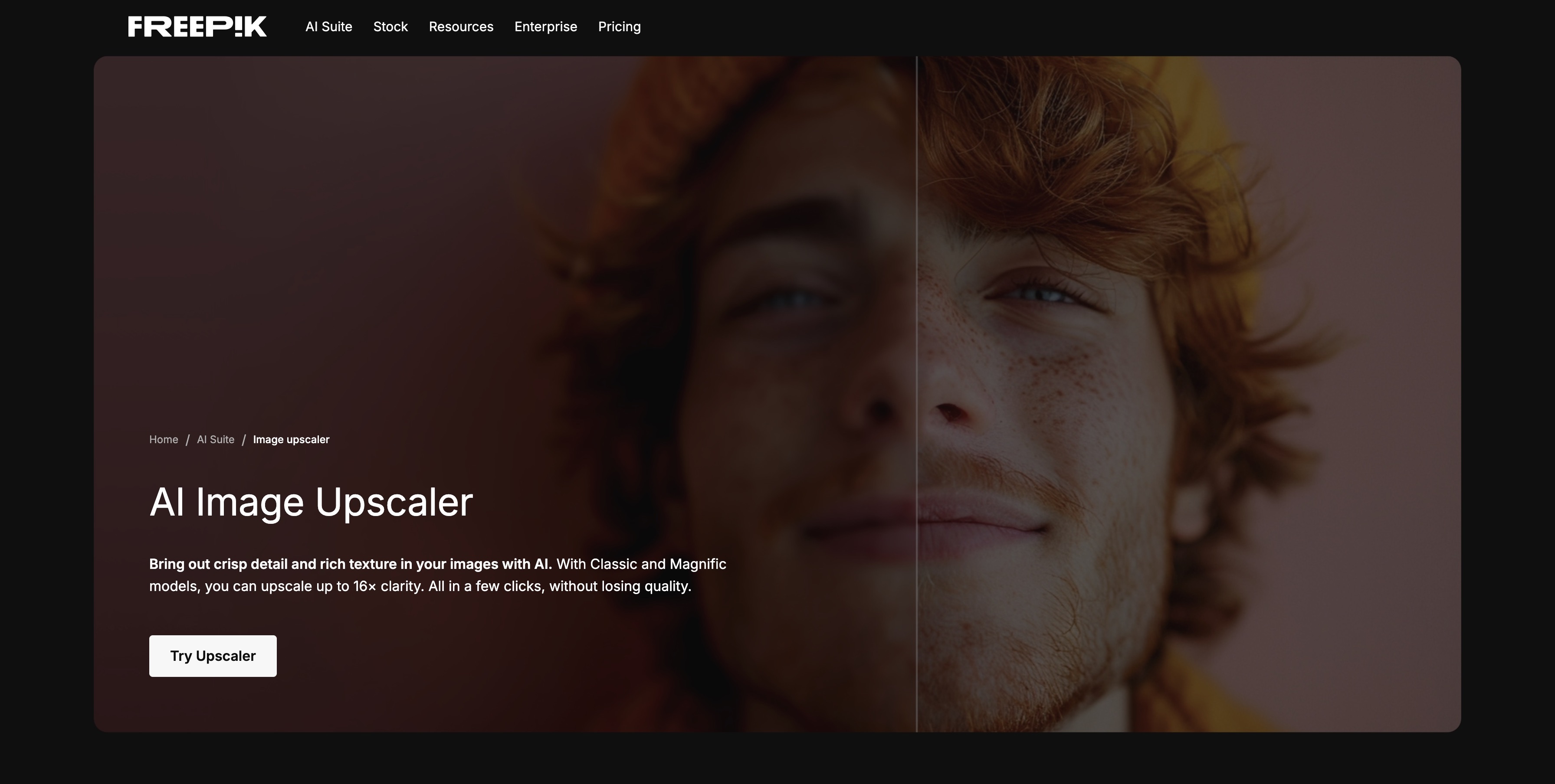Click the line mentioning 16× clarity
The height and width of the screenshot is (784, 1555).
click(x=420, y=586)
